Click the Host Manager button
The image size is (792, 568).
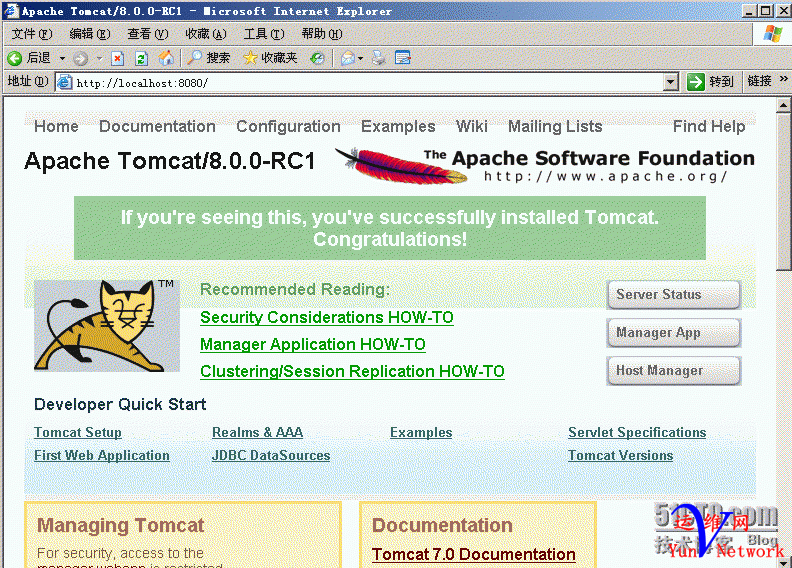click(x=674, y=371)
